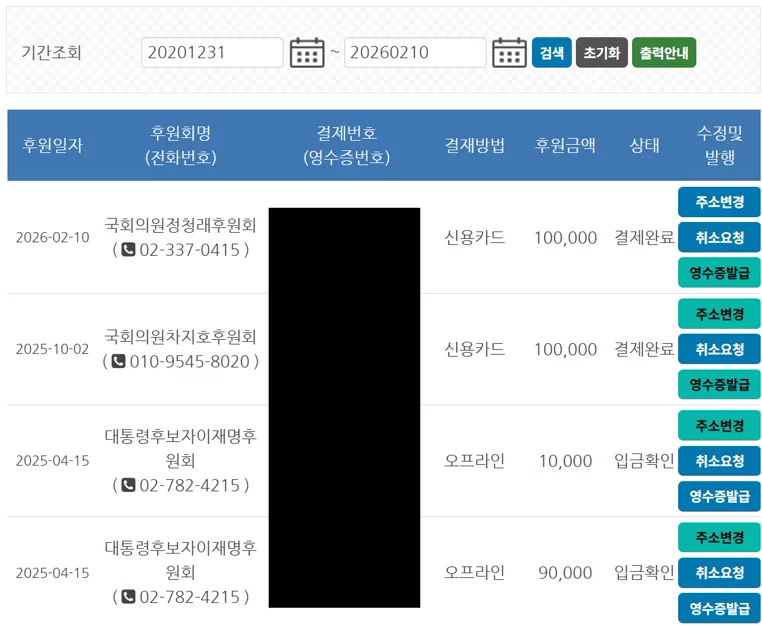The height and width of the screenshot is (626, 762).
Task: Click phone icon for 010-9545-8020
Action: coord(118,362)
